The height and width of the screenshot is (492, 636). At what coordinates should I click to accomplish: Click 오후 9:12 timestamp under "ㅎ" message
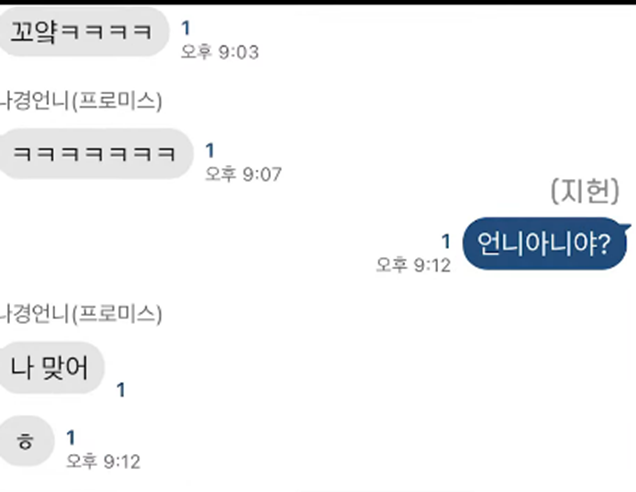[x=103, y=462]
